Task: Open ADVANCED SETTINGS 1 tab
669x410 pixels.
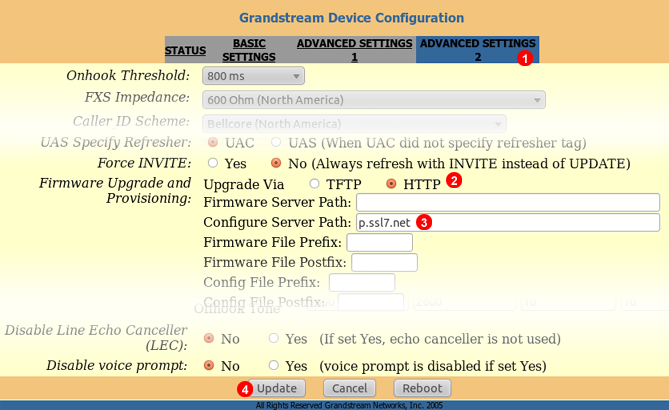Action: (x=354, y=50)
